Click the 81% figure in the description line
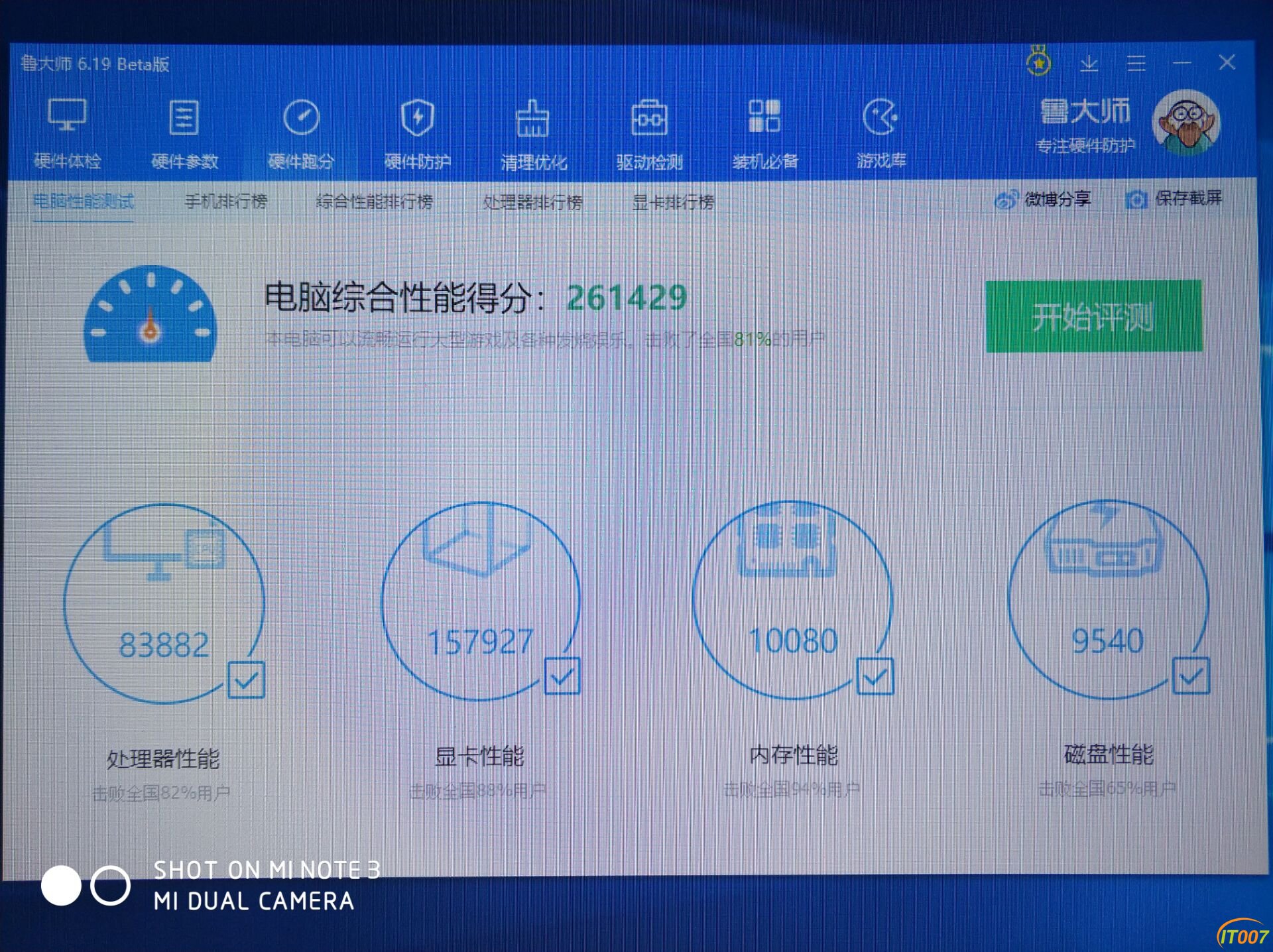Image resolution: width=1273 pixels, height=952 pixels. (753, 339)
